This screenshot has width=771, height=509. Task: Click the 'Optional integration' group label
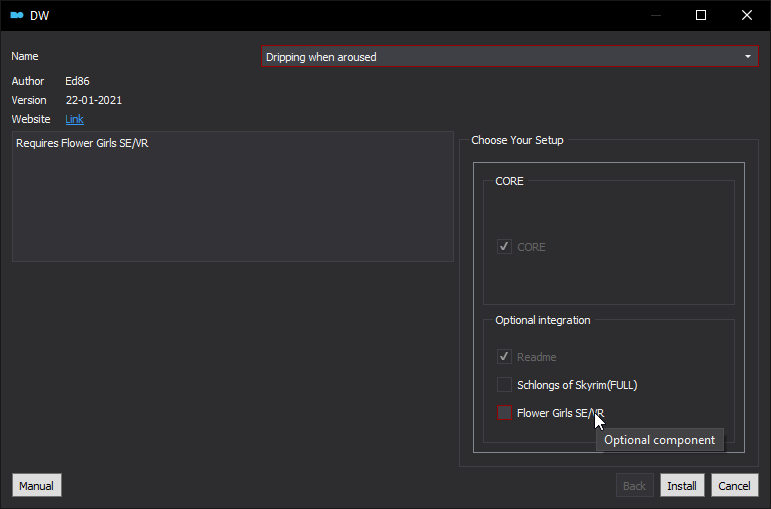[x=543, y=320]
